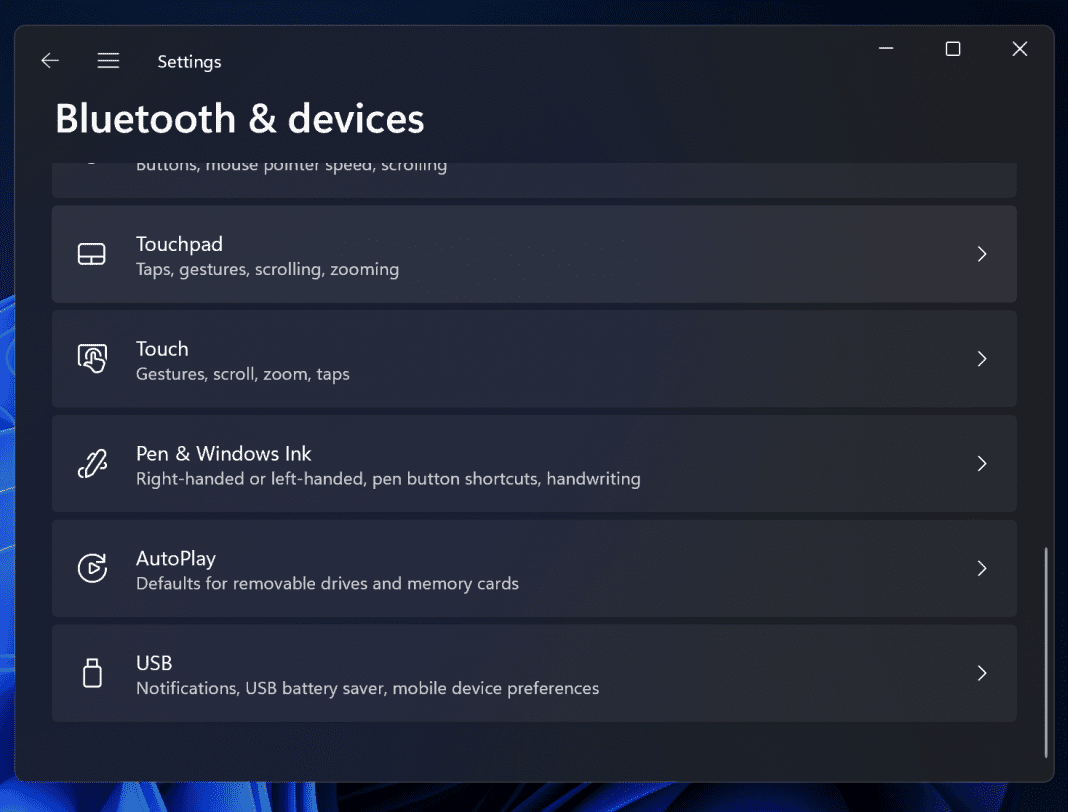Screen dimensions: 1068x812
Task: Maximize the Settings window
Action: click(x=953, y=49)
